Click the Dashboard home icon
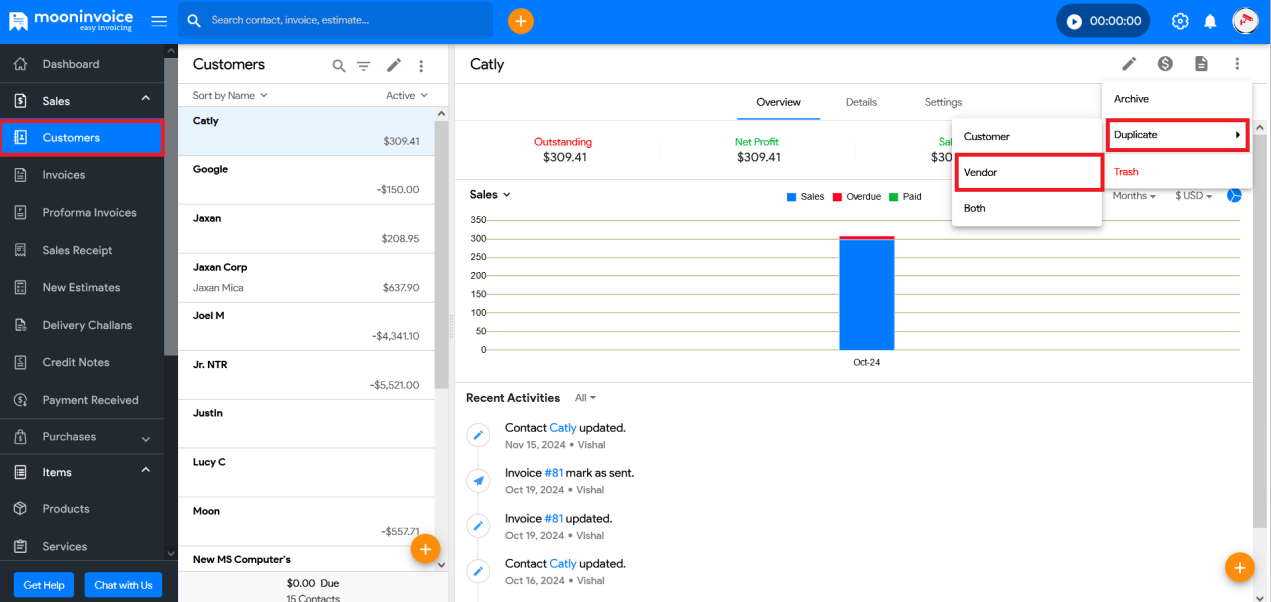This screenshot has height=602, width=1271. pos(20,64)
